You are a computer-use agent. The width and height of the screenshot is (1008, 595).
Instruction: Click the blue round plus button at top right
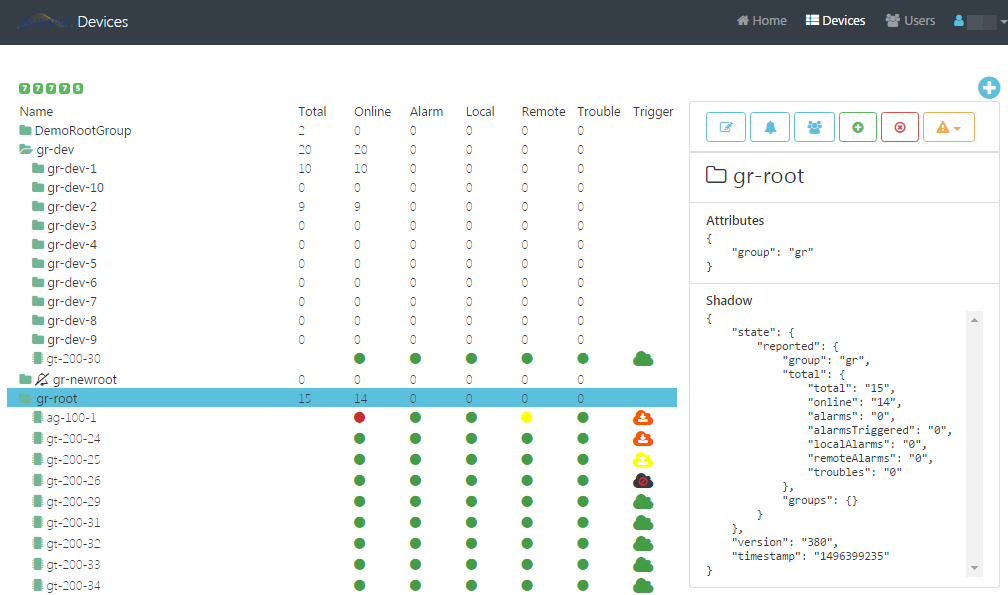click(989, 87)
